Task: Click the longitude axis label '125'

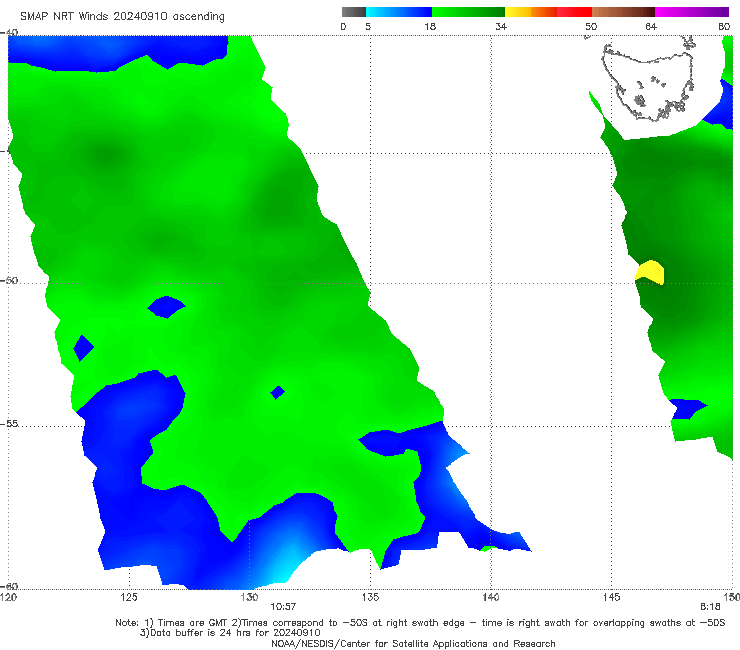Action: [x=129, y=598]
